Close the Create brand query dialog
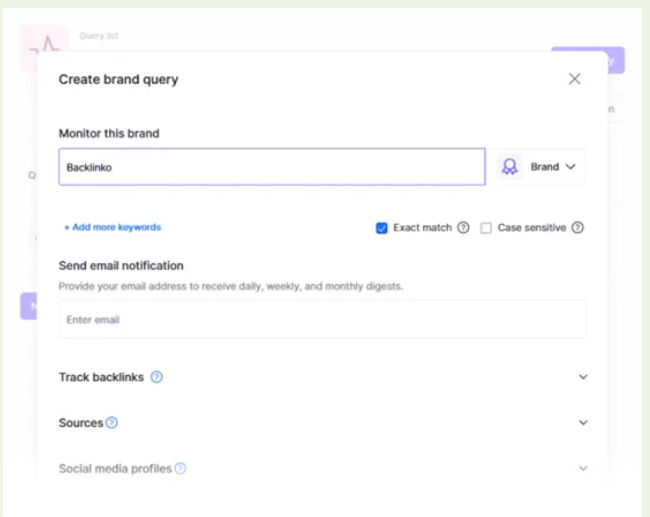The image size is (650, 517). 574,79
